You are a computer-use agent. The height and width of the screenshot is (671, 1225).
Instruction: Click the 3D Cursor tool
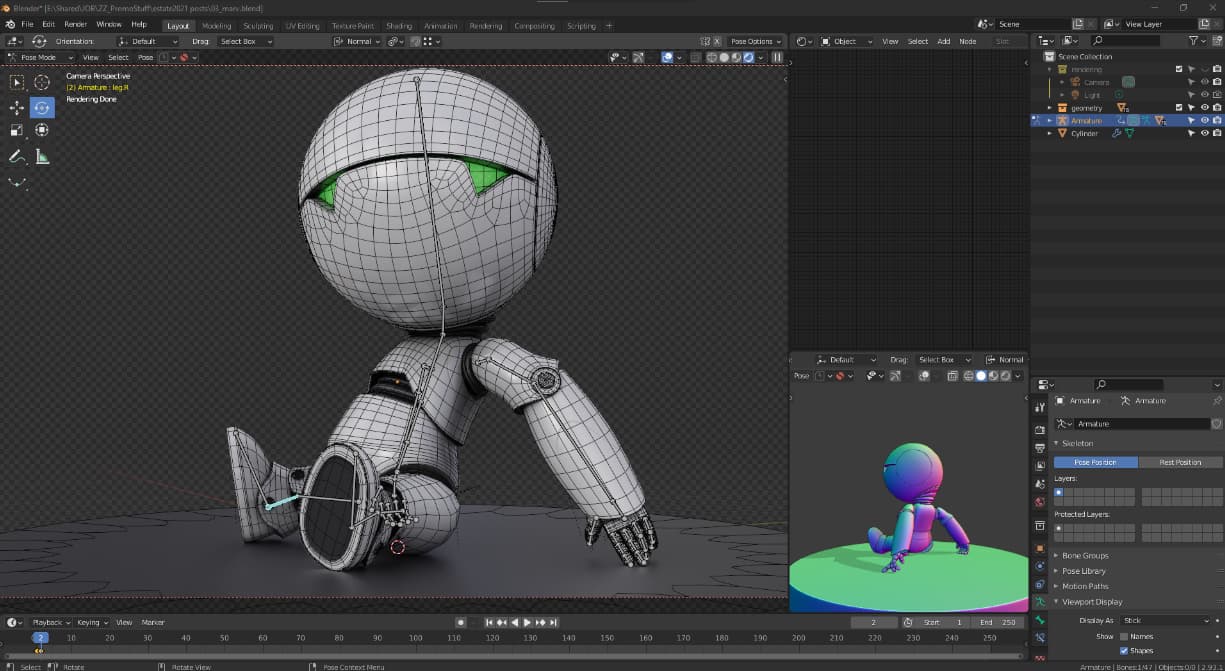pos(42,83)
